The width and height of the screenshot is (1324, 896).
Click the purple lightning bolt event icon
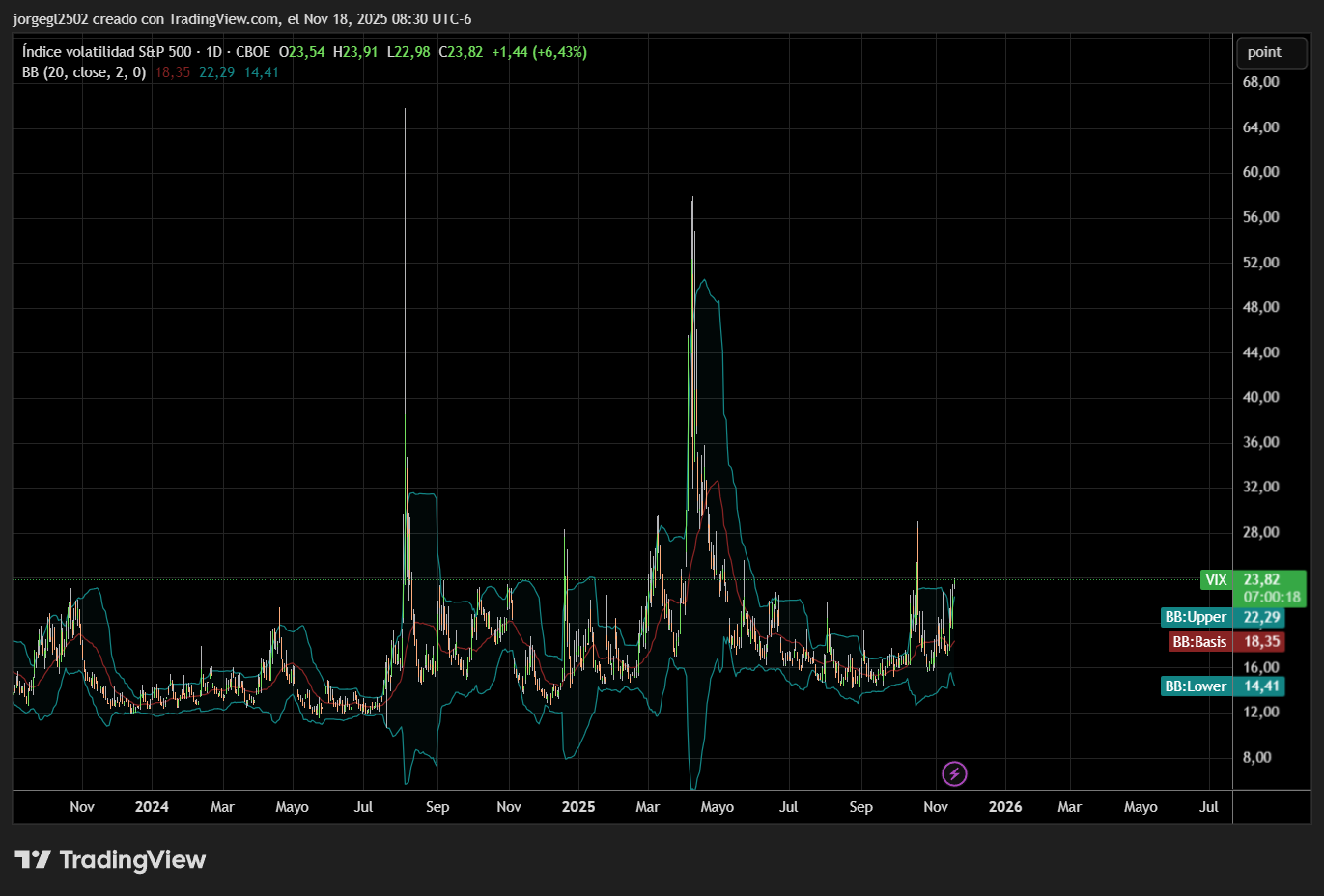point(954,773)
